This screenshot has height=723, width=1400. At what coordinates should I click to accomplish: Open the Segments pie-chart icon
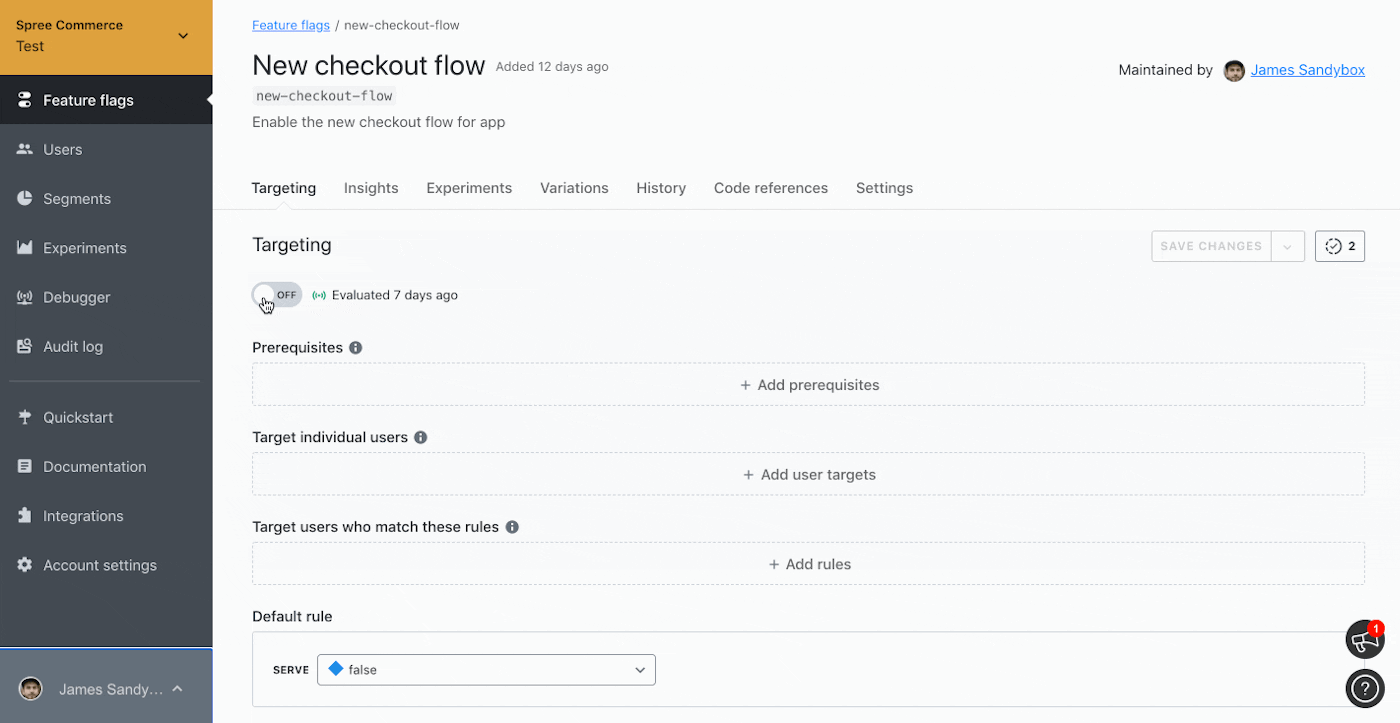point(25,199)
